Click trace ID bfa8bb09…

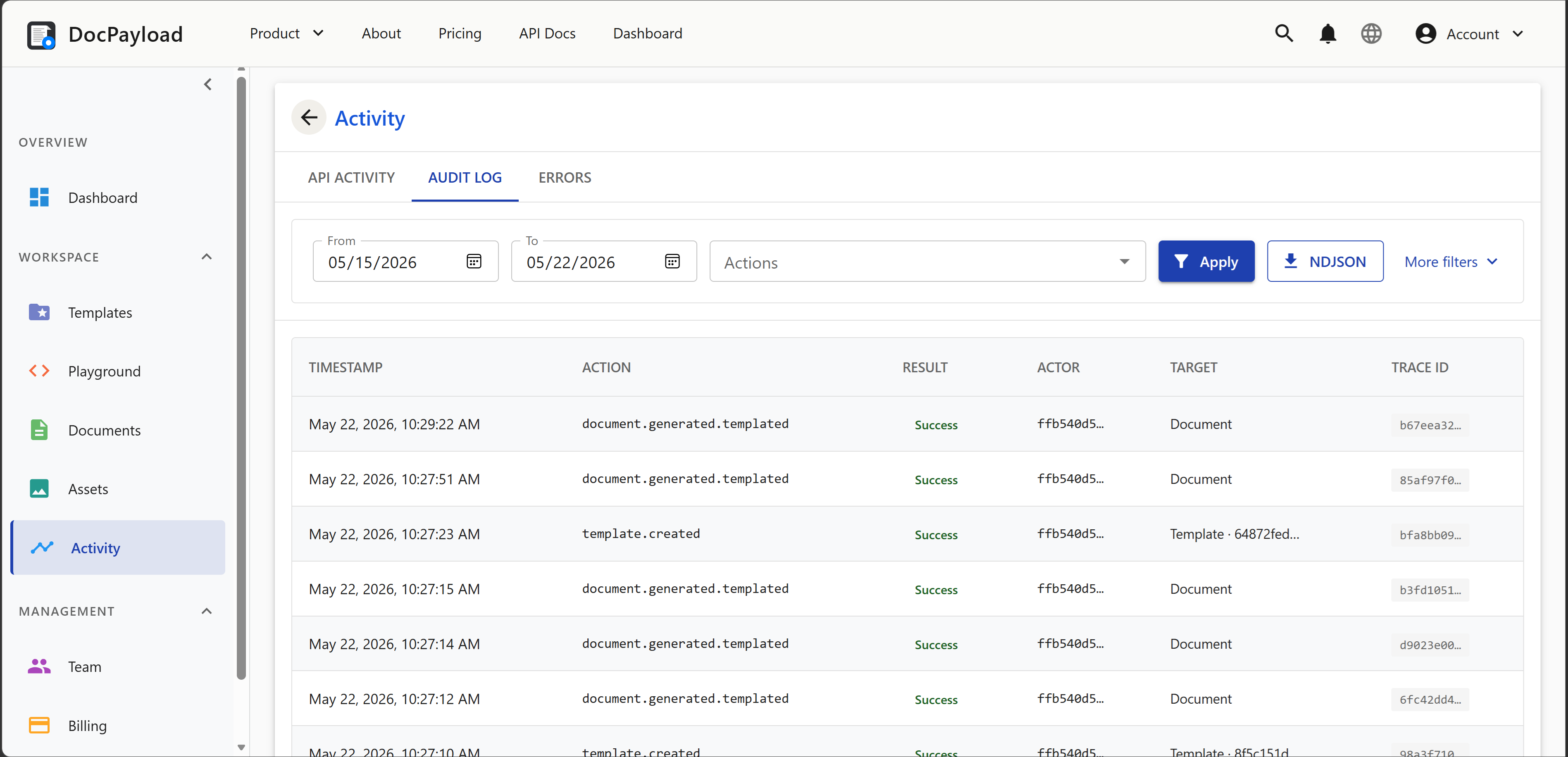[x=1430, y=534]
